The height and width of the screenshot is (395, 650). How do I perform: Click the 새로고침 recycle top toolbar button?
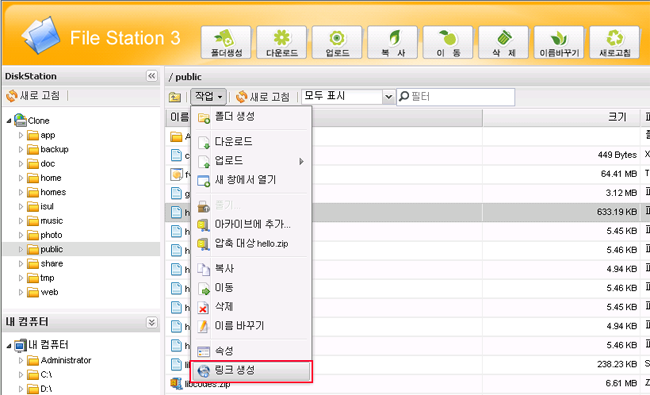pyautogui.click(x=615, y=42)
